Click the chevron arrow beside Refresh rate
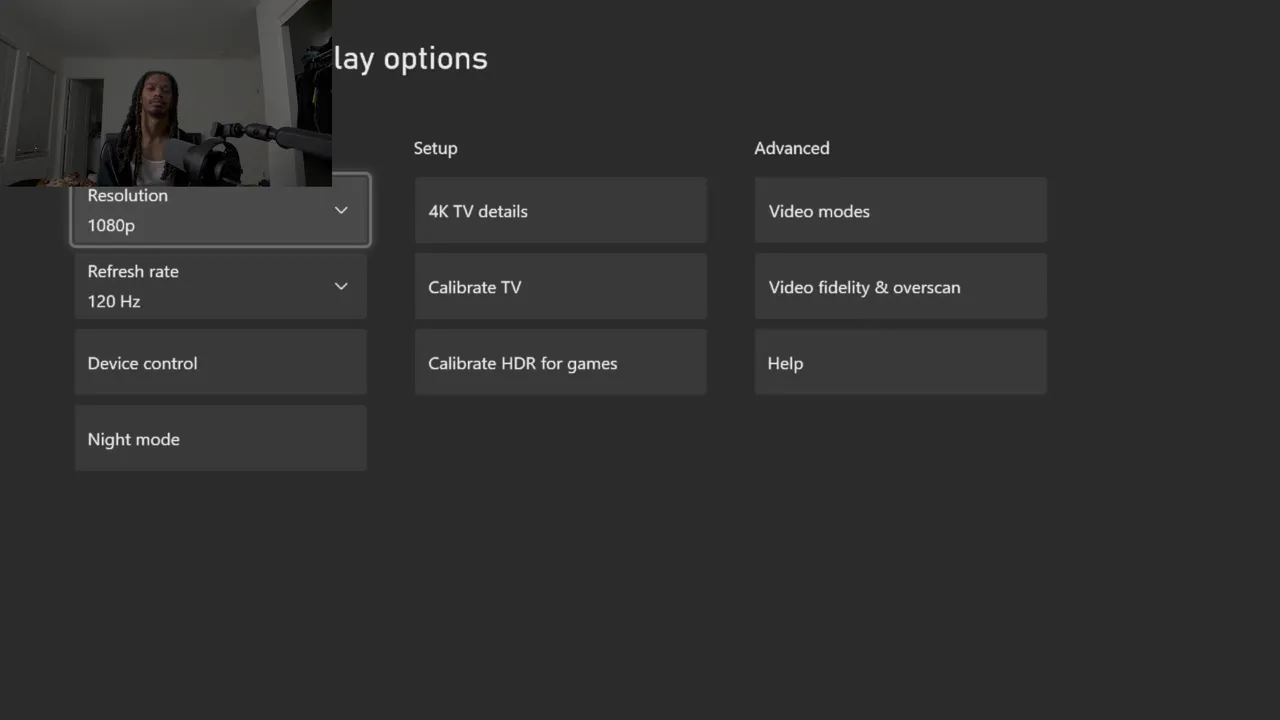 (341, 286)
